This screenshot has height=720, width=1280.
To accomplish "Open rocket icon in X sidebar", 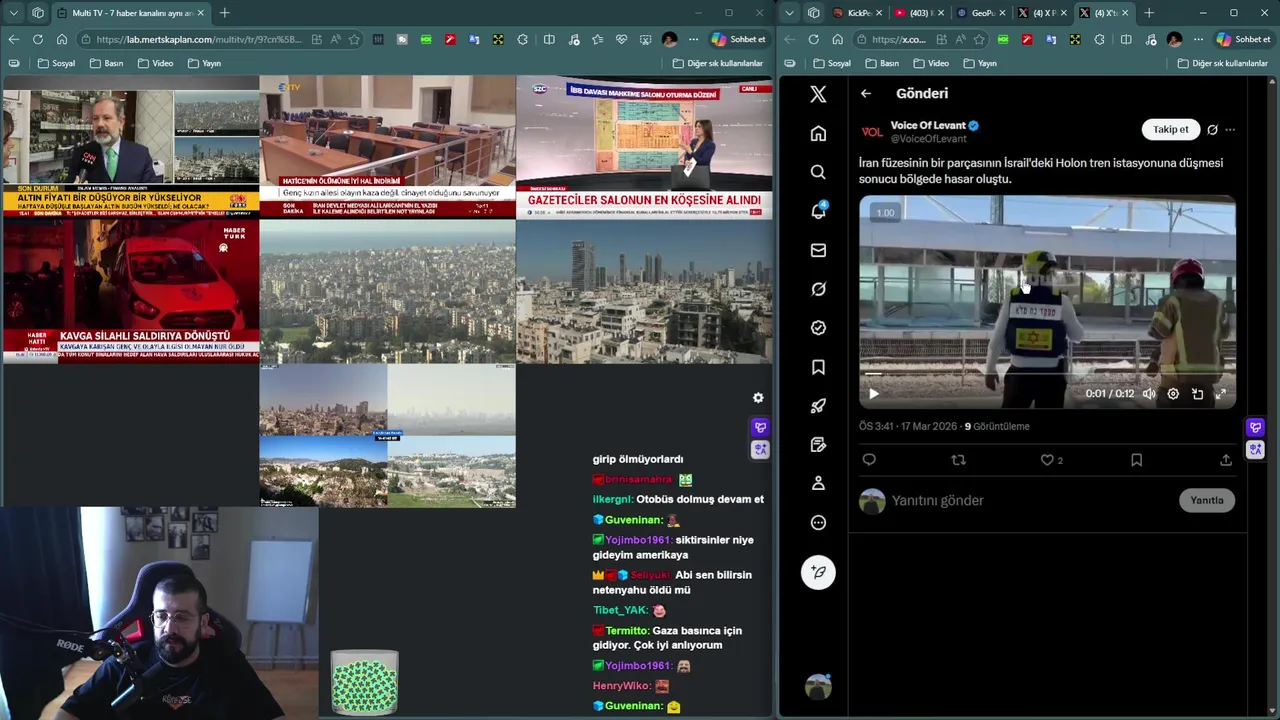I will coord(818,406).
